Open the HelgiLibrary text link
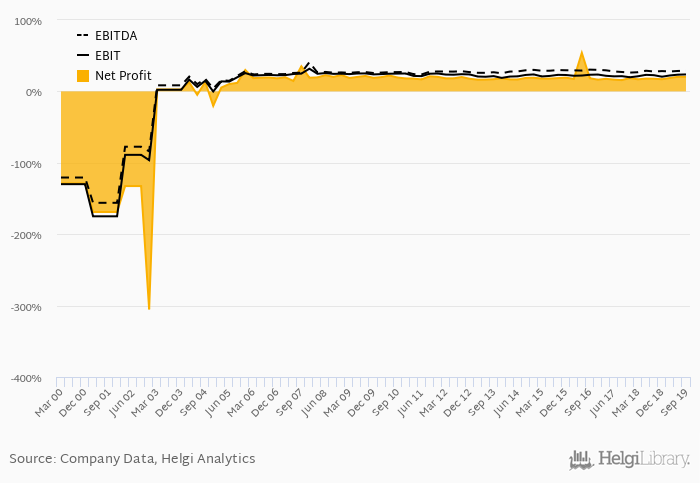 click(644, 459)
